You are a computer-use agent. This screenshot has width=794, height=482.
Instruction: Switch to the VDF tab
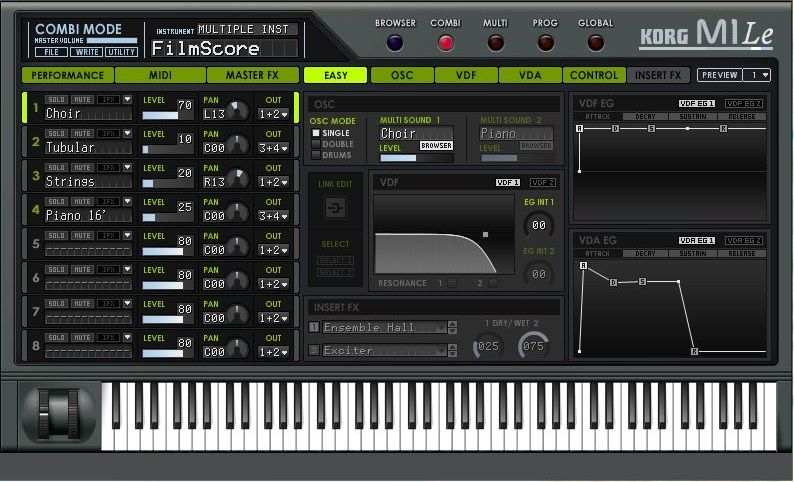pos(466,75)
